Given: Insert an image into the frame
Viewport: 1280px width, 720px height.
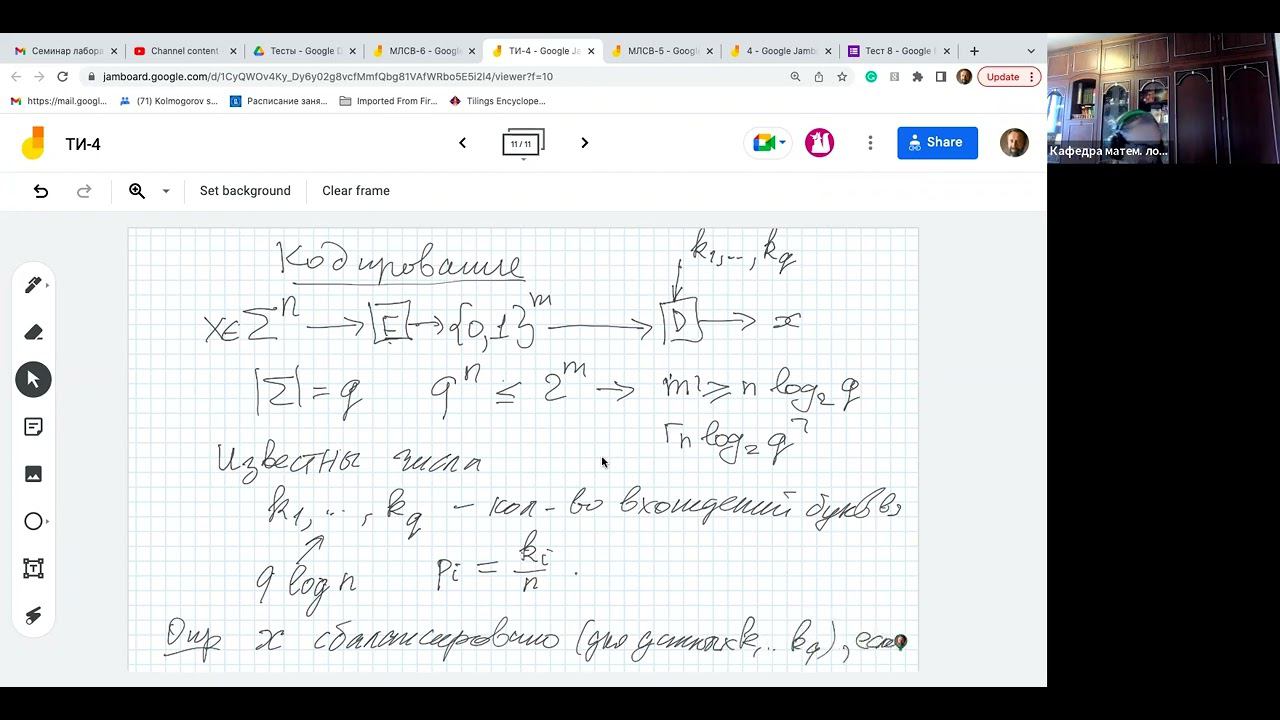Looking at the screenshot, I should pos(33,474).
